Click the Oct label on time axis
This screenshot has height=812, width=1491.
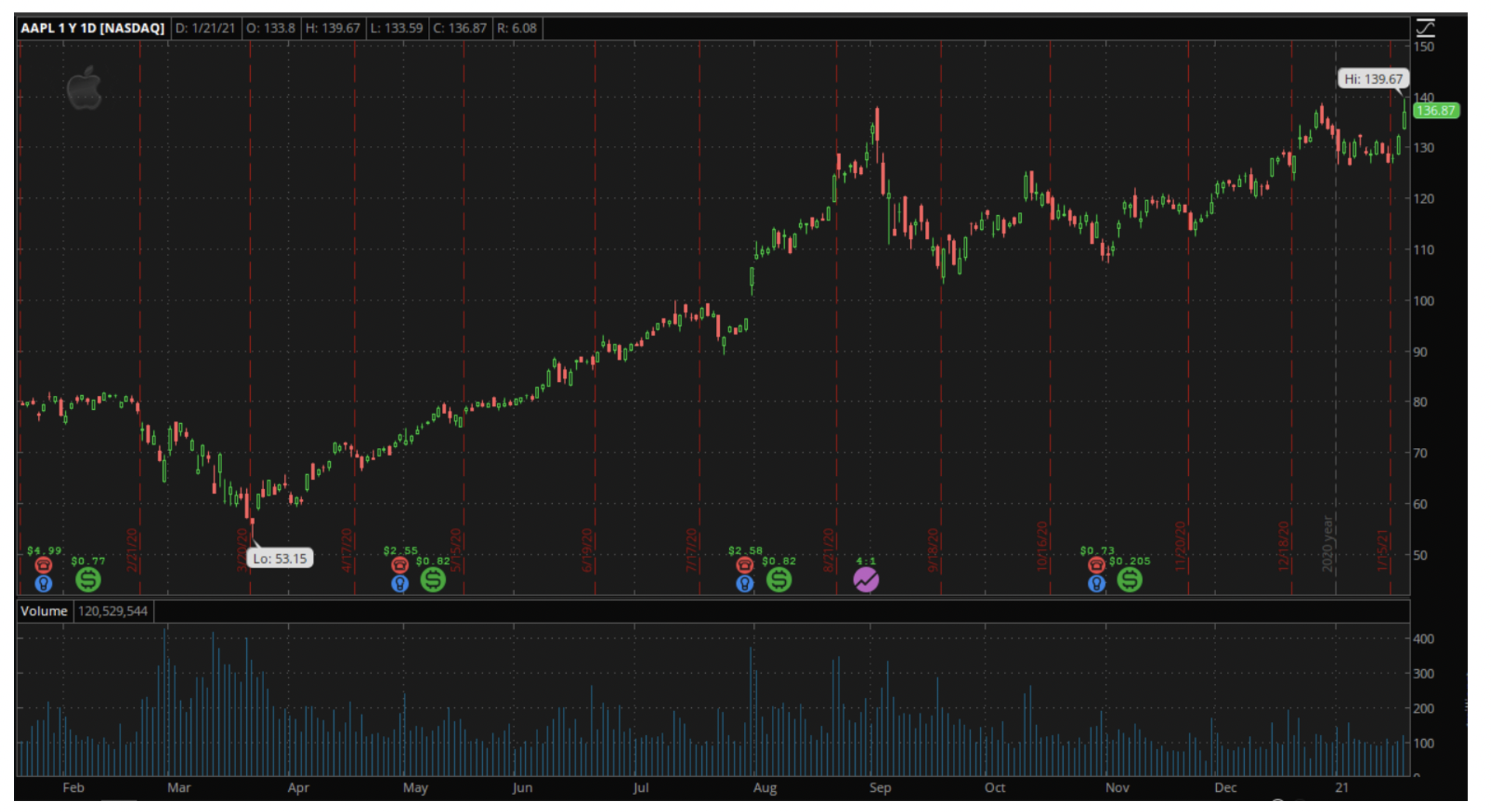[x=995, y=787]
